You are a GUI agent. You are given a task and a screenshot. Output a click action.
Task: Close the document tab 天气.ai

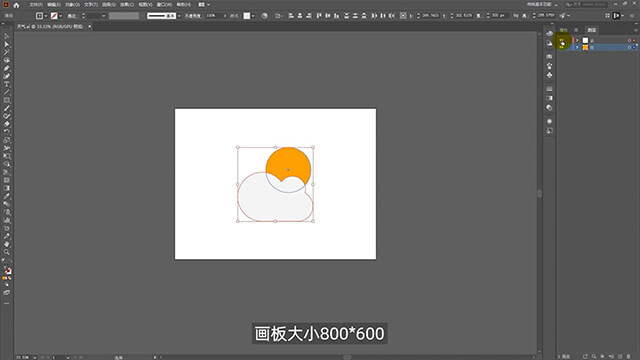point(89,27)
